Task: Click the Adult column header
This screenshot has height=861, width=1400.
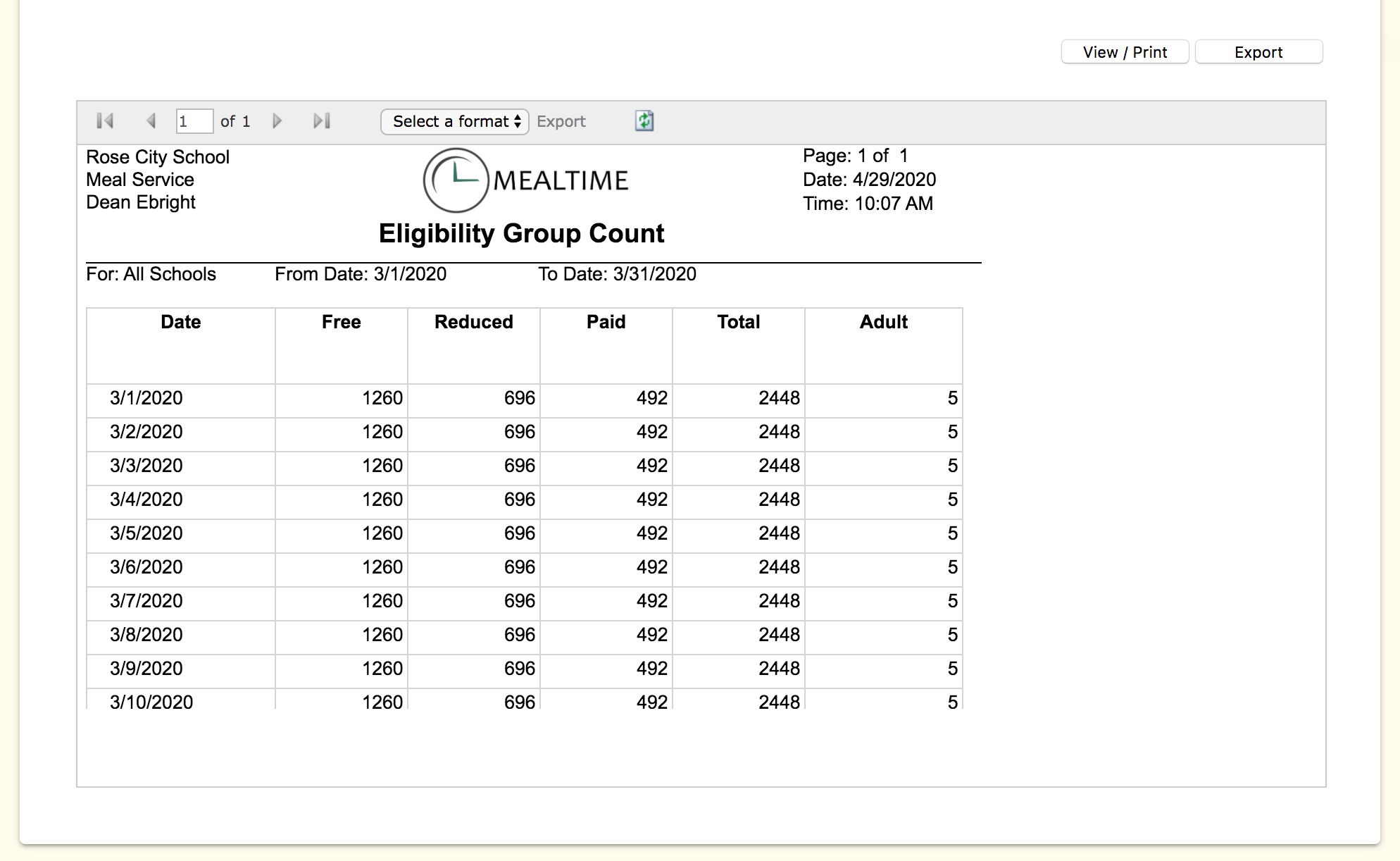Action: (883, 322)
